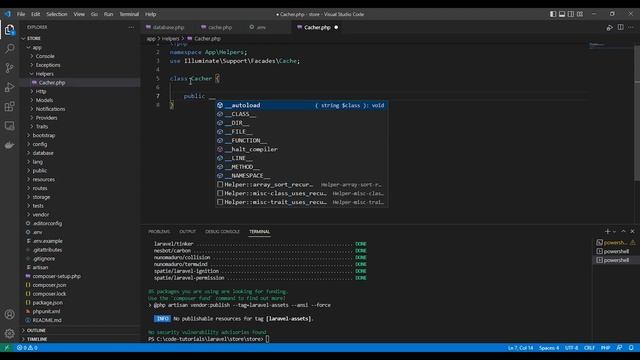Open the Source Control view
The image size is (640, 360).
point(9,68)
